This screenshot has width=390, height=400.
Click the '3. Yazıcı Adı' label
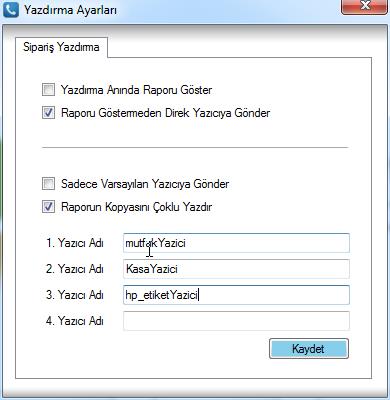(75, 295)
